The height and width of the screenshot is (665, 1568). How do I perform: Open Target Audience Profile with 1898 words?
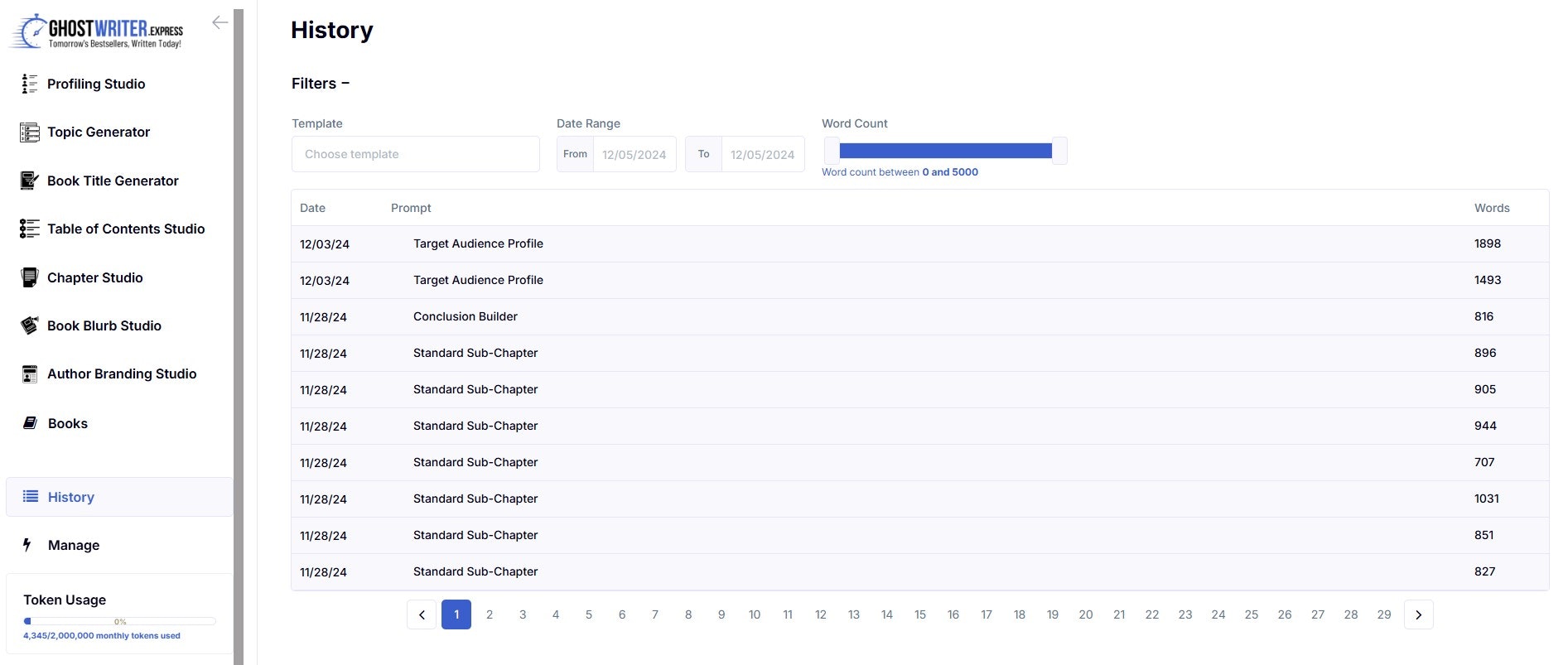920,244
